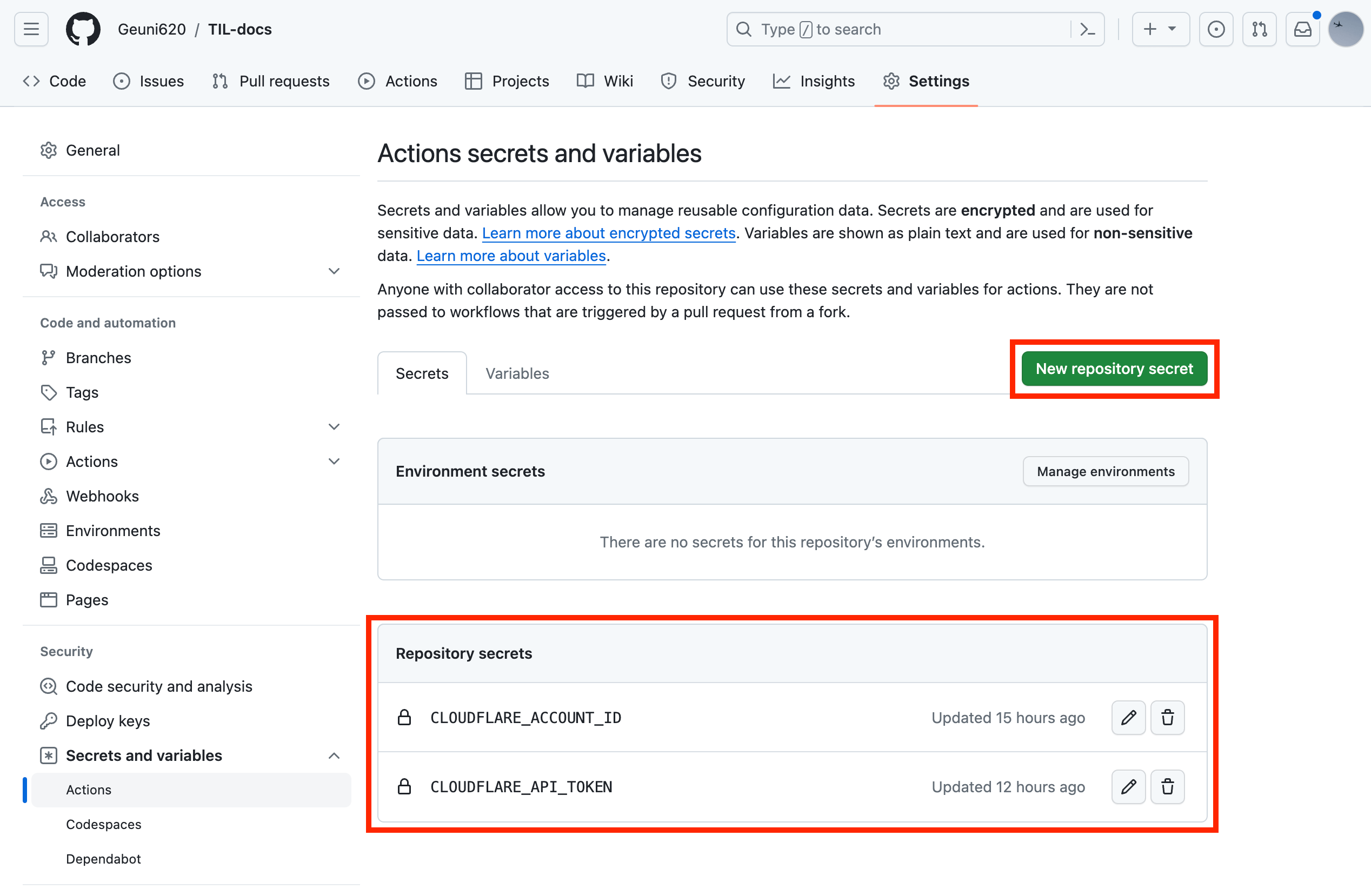This screenshot has width=1371, height=896.
Task: Edit the CLOUDFLARE_ACCOUNT_ID secret
Action: coord(1127,718)
